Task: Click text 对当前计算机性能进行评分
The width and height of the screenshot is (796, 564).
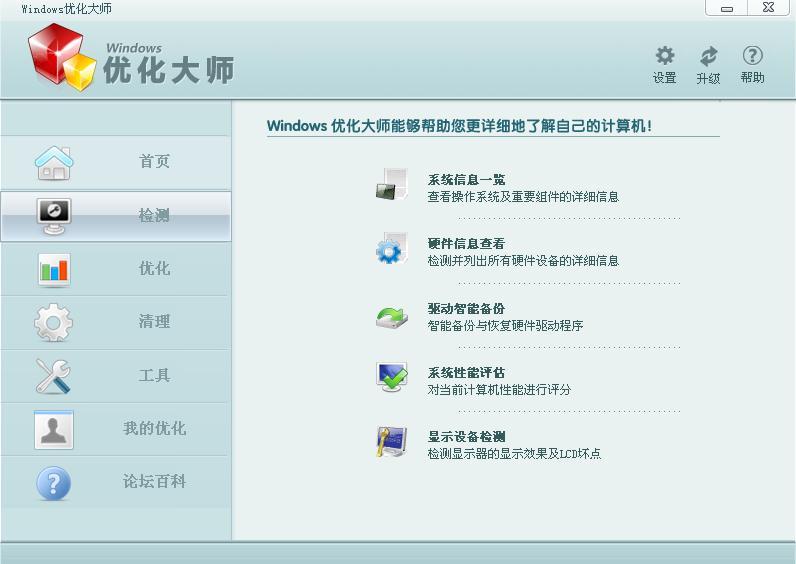Action: coord(499,389)
